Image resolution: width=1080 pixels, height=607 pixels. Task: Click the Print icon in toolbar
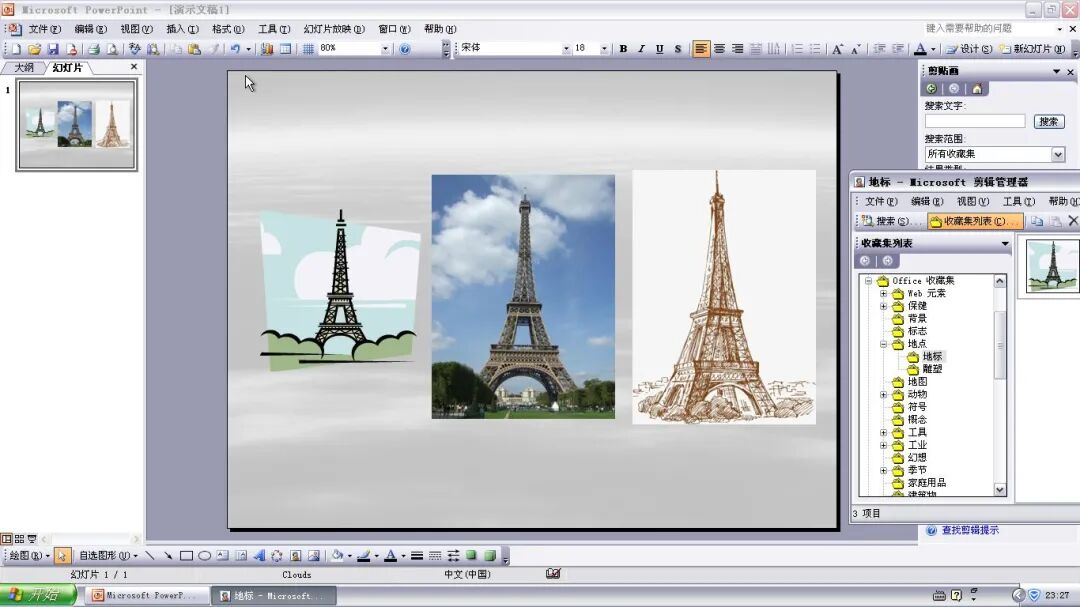94,49
